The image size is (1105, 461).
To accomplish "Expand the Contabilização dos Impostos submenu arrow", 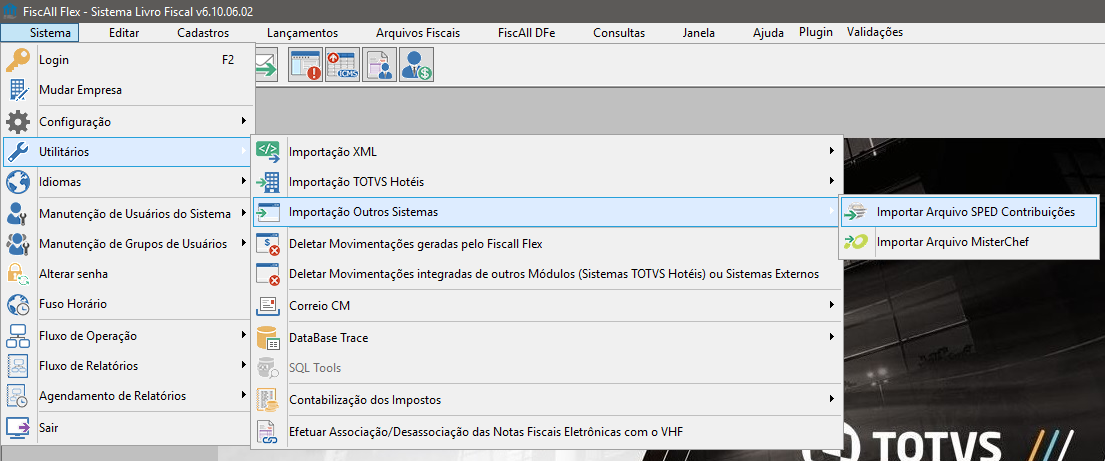I will (x=832, y=399).
